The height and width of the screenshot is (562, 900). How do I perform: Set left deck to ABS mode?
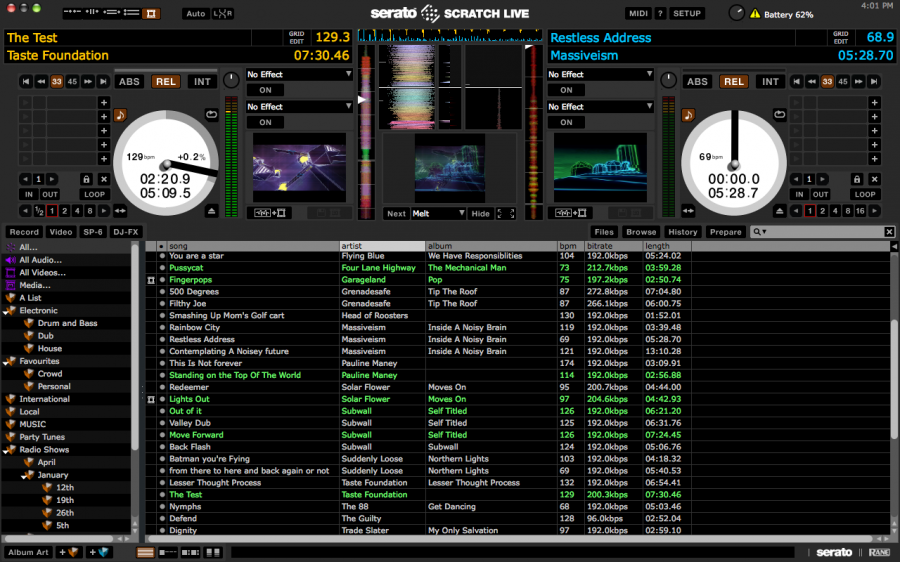(x=129, y=82)
